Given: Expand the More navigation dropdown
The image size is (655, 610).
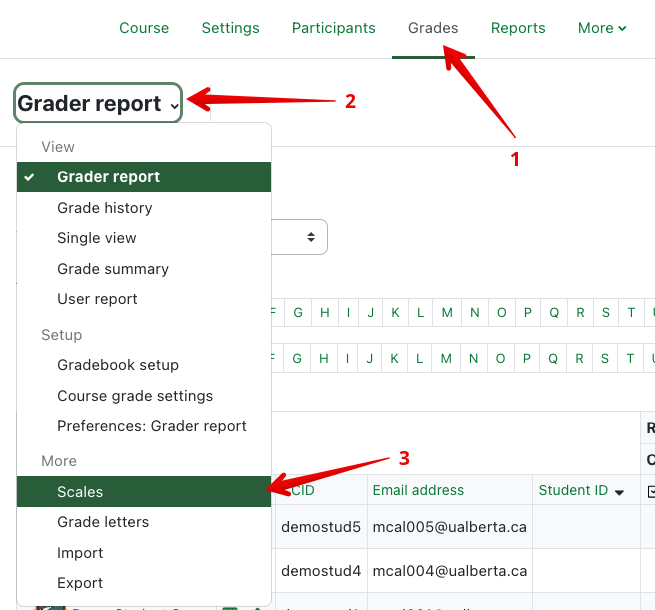Looking at the screenshot, I should [602, 28].
